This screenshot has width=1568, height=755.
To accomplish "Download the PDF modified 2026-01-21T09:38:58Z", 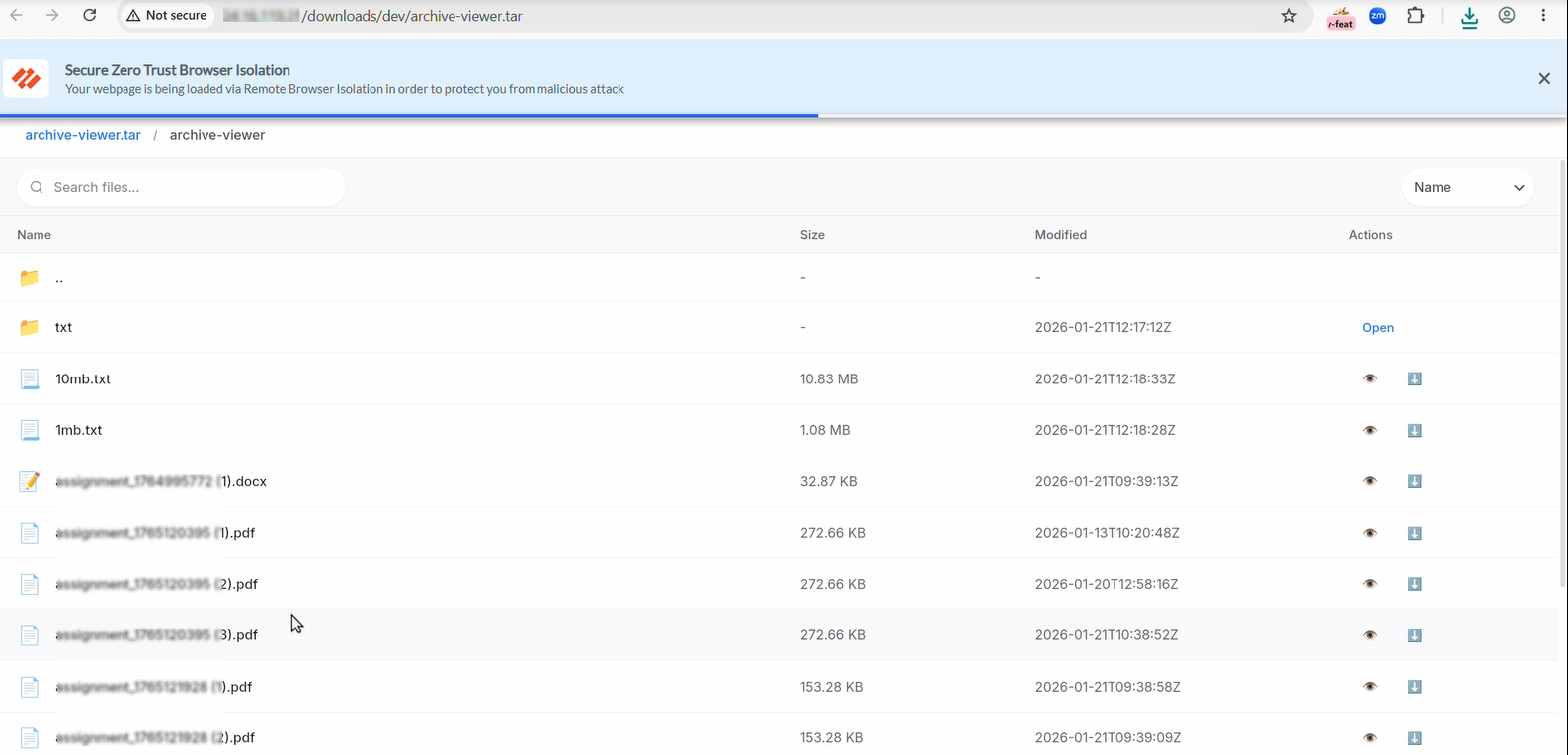I will (x=1414, y=687).
